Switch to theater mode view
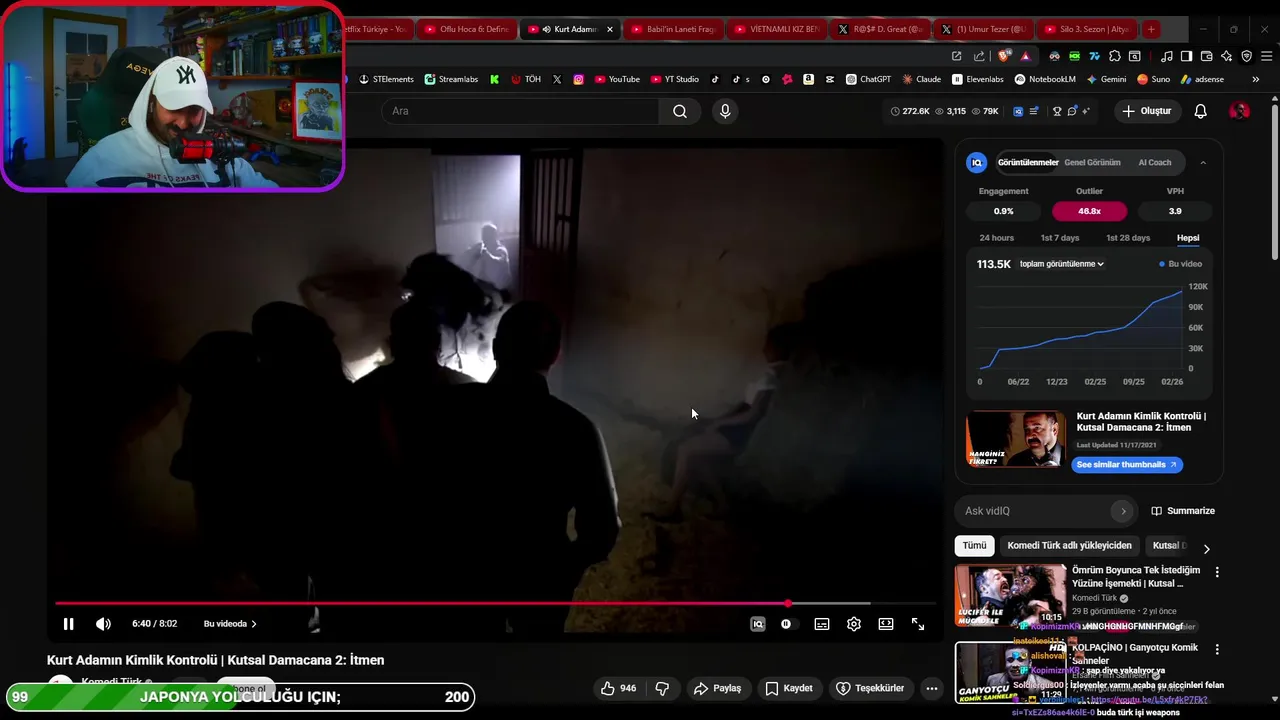 [886, 624]
